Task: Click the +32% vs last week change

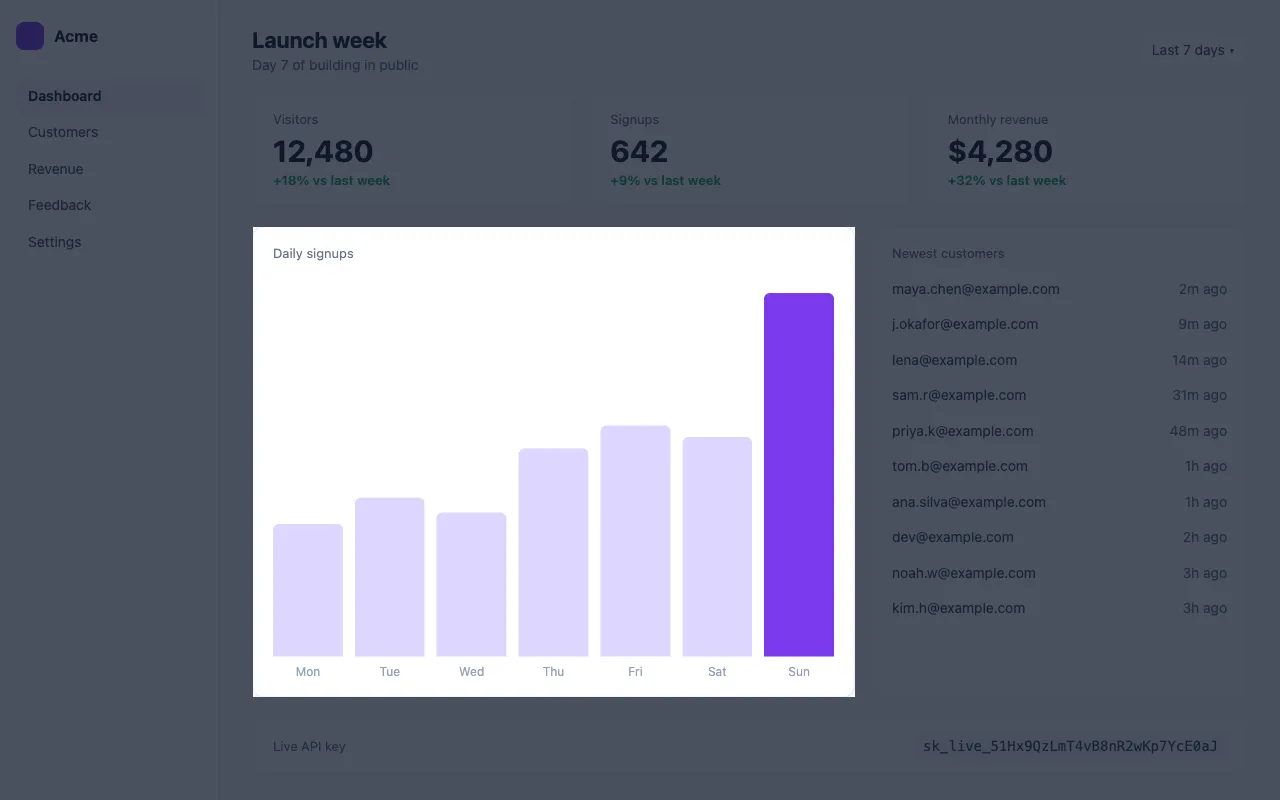Action: pos(1007,181)
